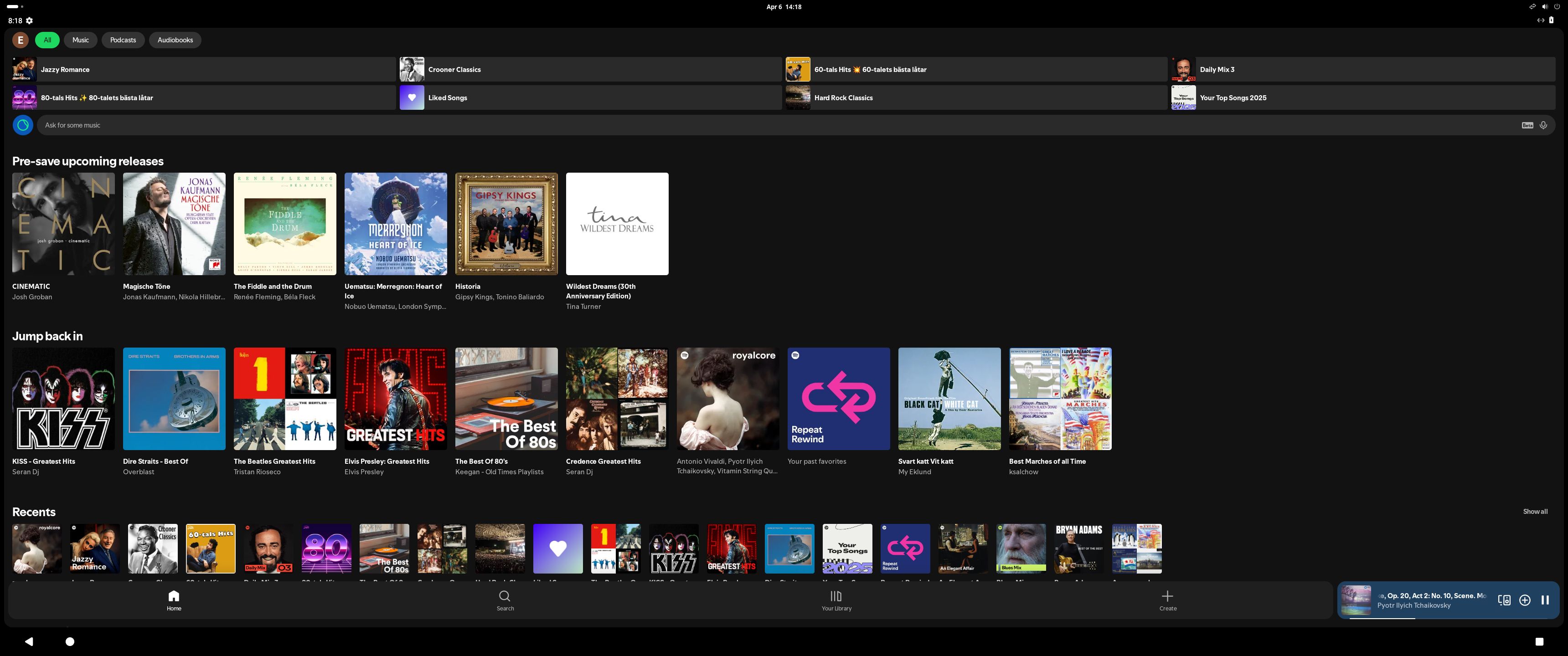The height and width of the screenshot is (656, 1568).
Task: Select the Music filter chip
Action: pyautogui.click(x=80, y=40)
